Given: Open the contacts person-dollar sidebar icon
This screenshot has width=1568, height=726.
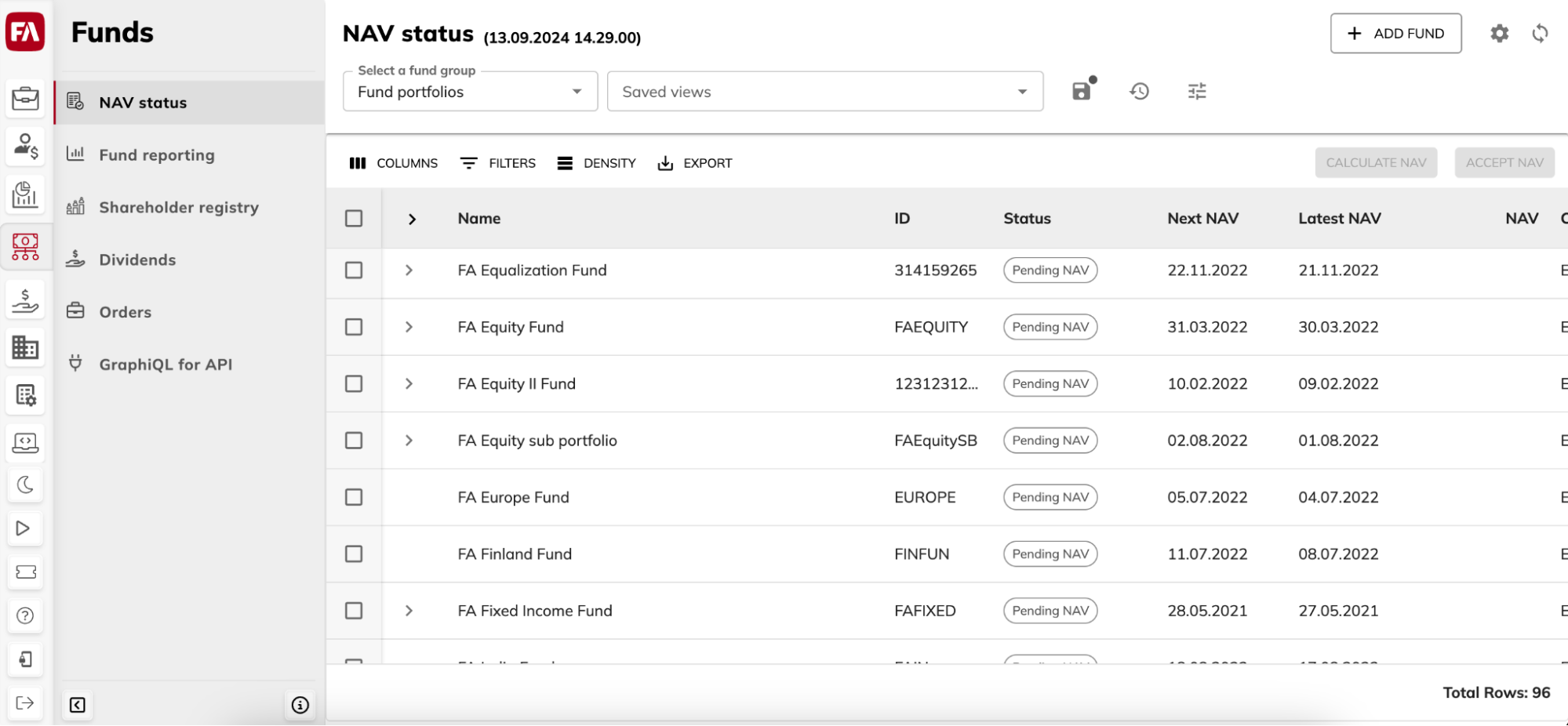Looking at the screenshot, I should (25, 146).
